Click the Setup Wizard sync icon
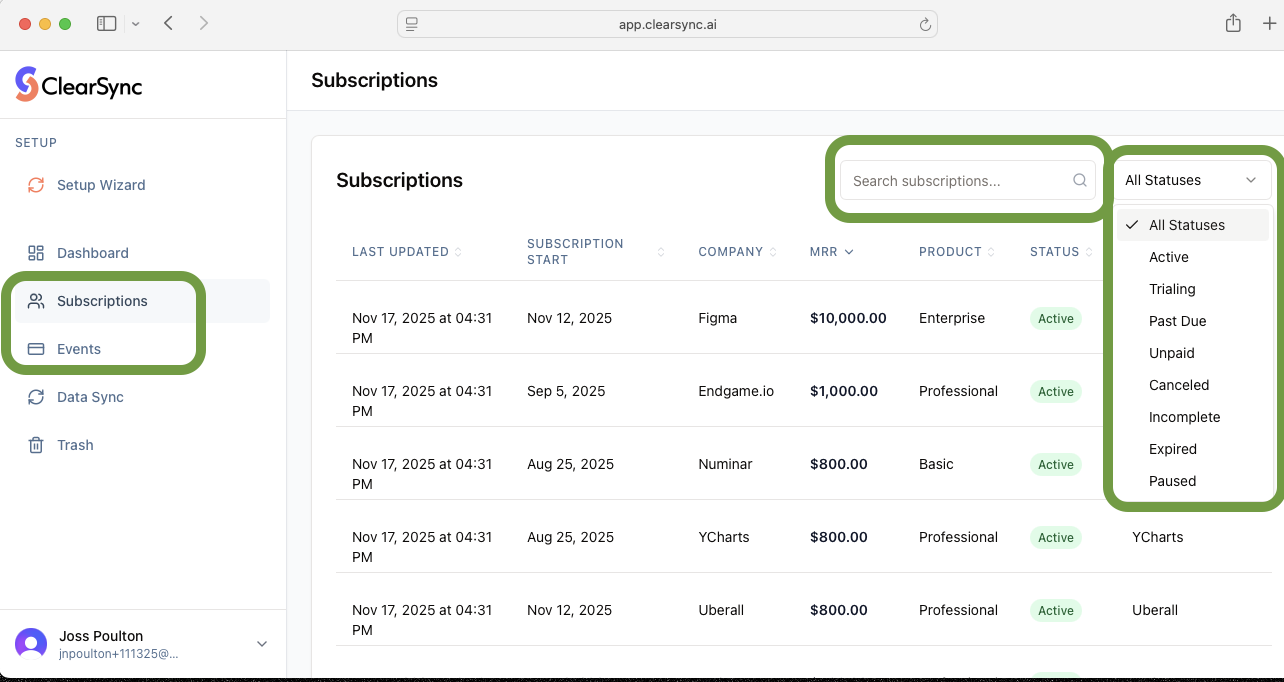This screenshot has width=1284, height=682. [x=36, y=185]
